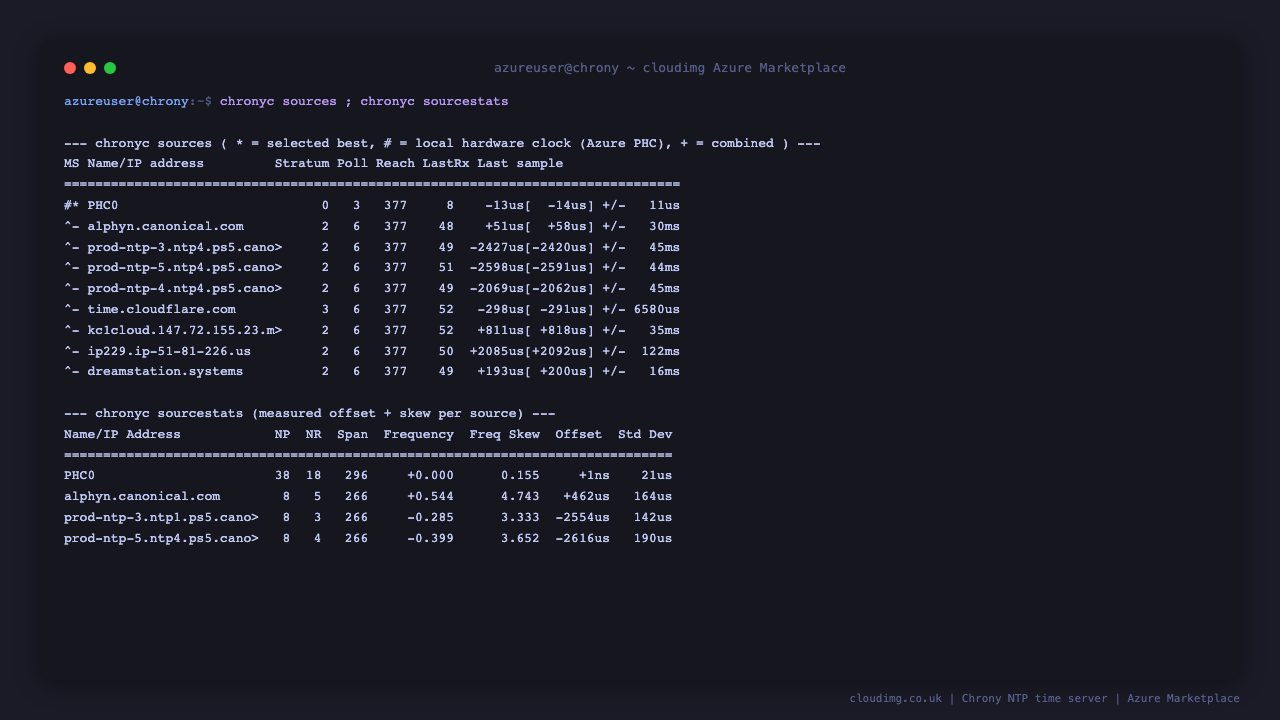Click the '122ms' error value
Viewport: 1280px width, 720px height.
click(661, 351)
